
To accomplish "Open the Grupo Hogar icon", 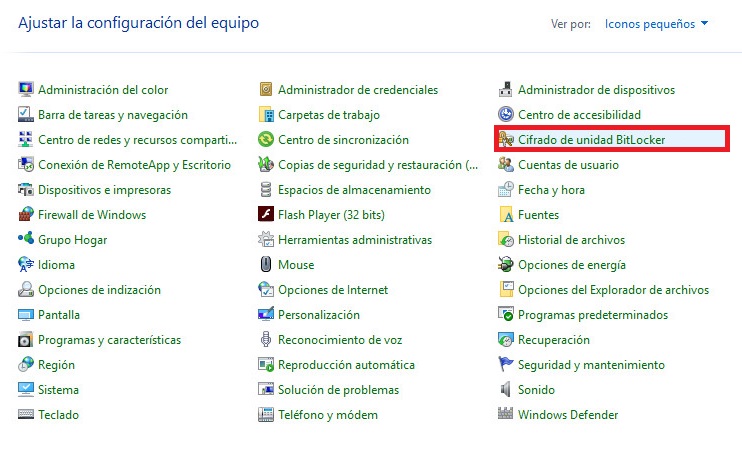I will pos(26,238).
